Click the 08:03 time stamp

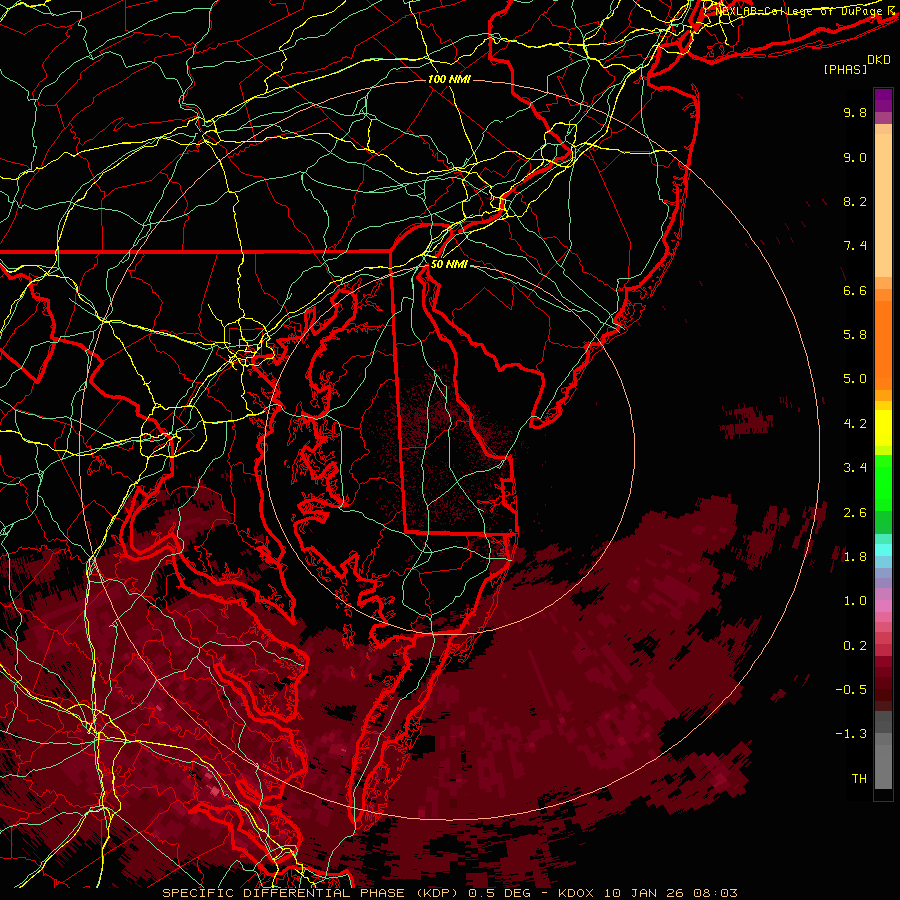coord(715,893)
